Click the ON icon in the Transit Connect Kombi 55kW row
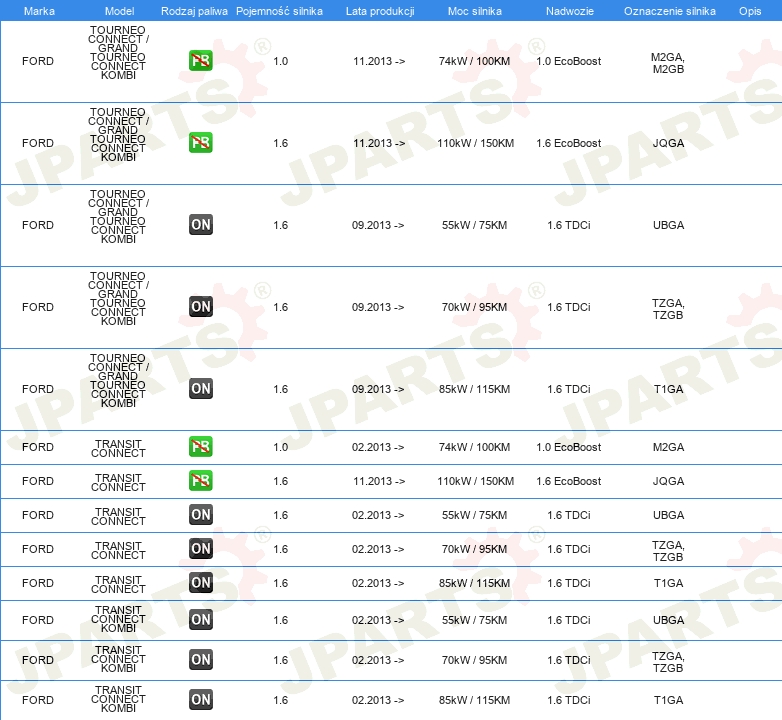This screenshot has height=720, width=782. (200, 619)
